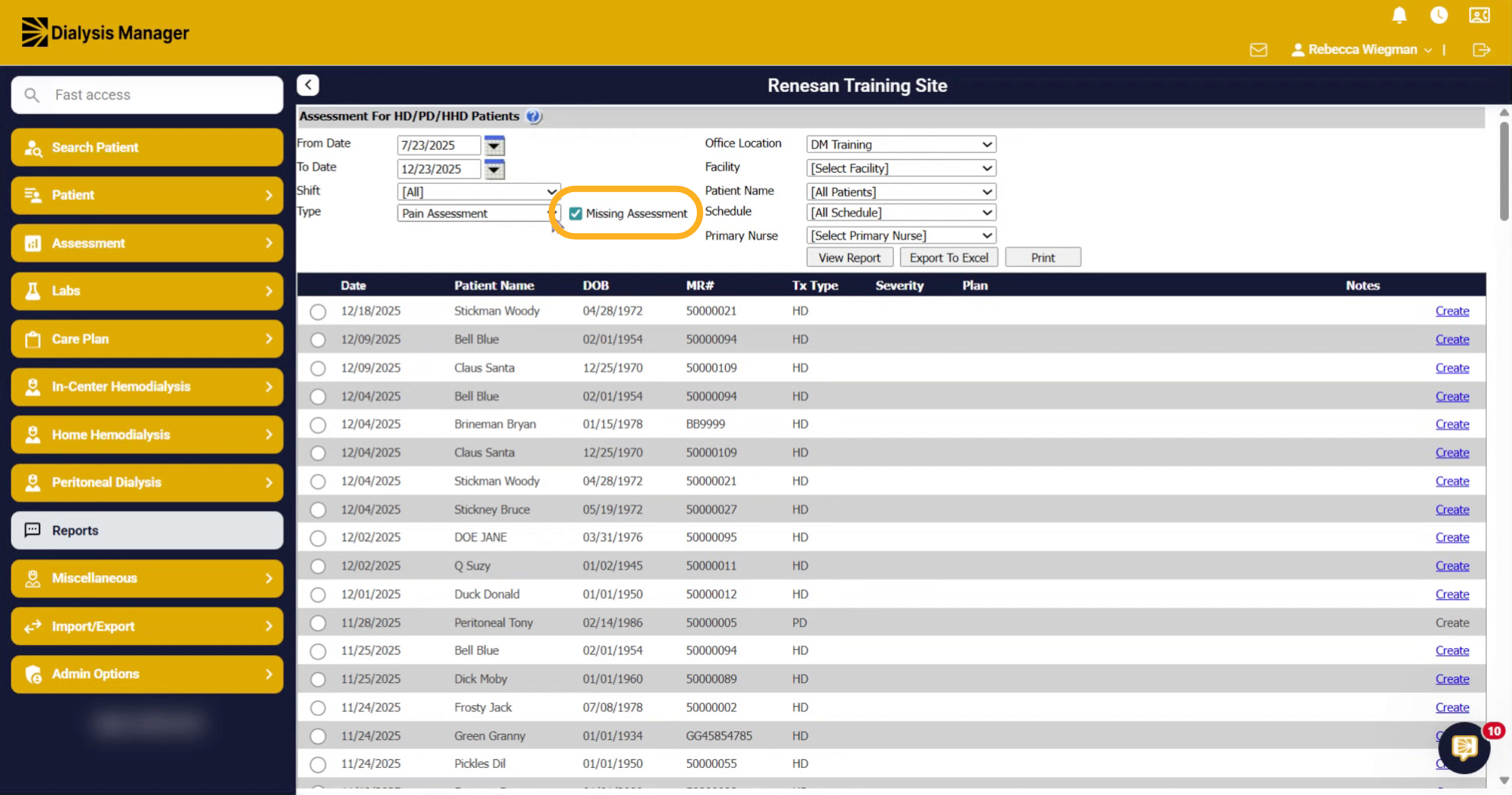Click the Fast access search field
Screen dimensions: 1512x795
(x=147, y=95)
